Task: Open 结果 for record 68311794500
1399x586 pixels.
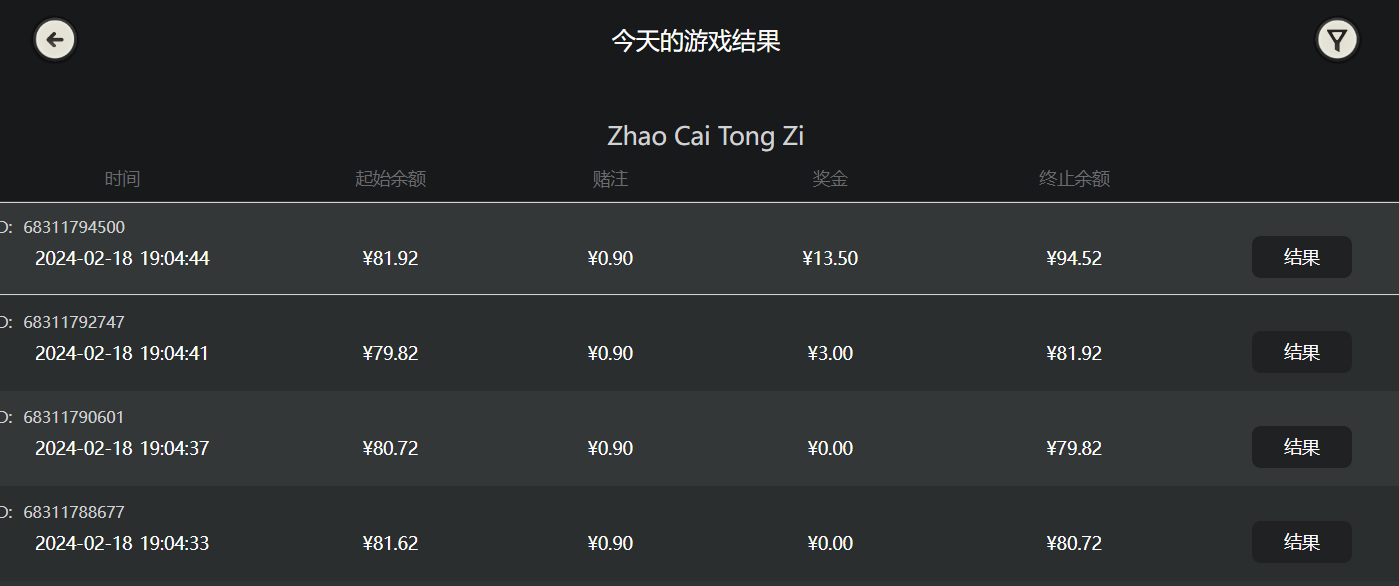Action: [x=1301, y=257]
